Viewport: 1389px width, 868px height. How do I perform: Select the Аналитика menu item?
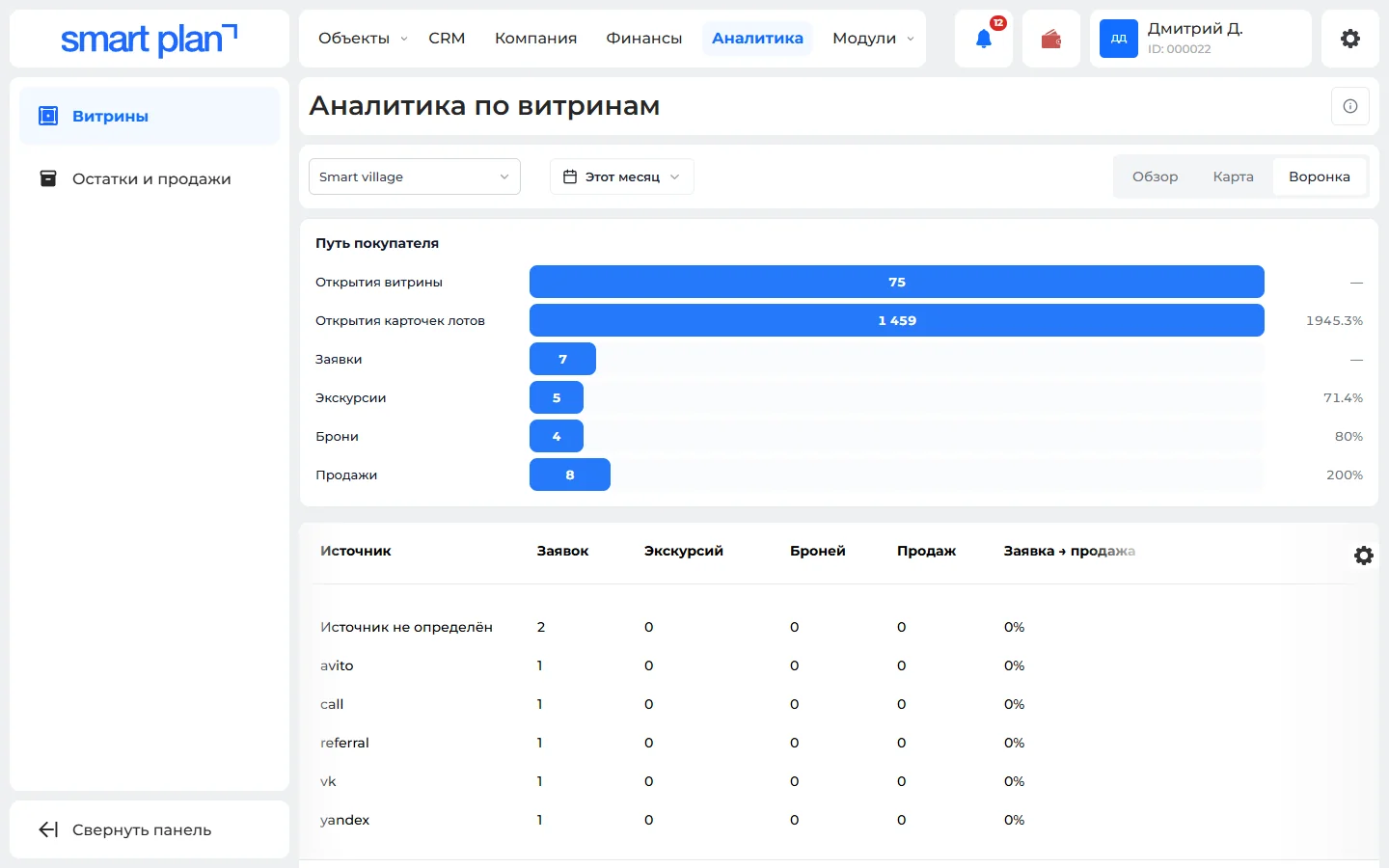click(757, 39)
